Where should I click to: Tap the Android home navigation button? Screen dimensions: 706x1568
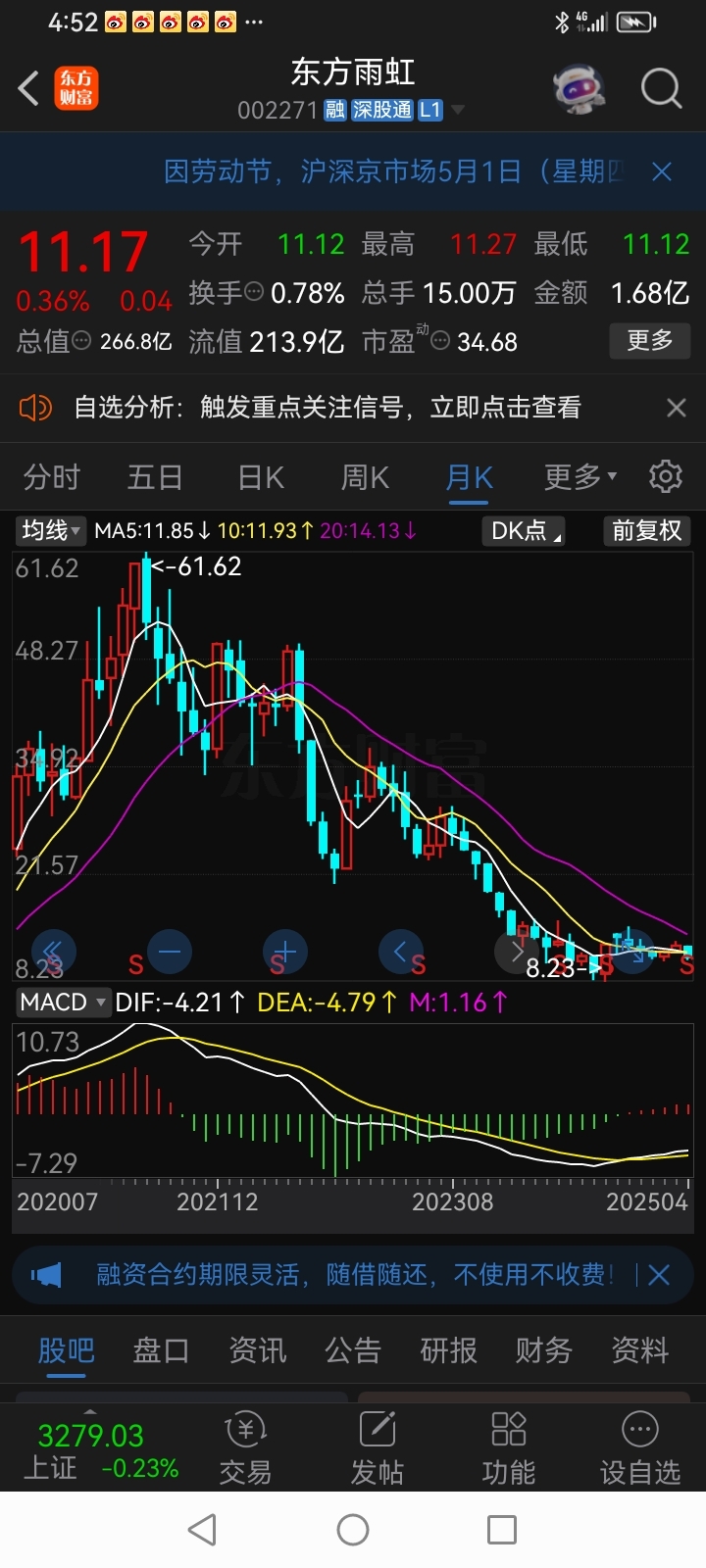[x=353, y=1530]
